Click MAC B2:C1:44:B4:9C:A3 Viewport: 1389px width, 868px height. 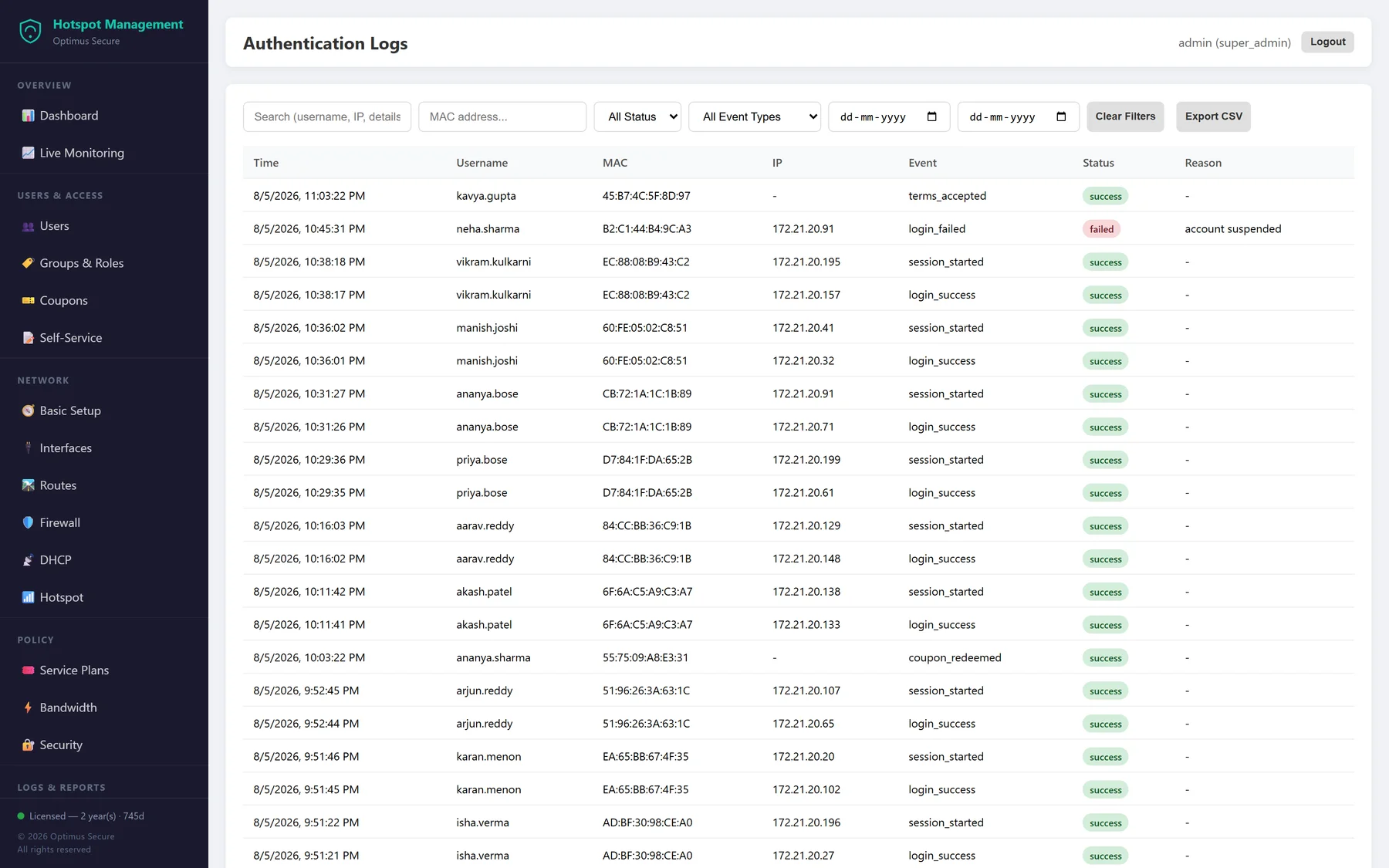[x=647, y=229]
